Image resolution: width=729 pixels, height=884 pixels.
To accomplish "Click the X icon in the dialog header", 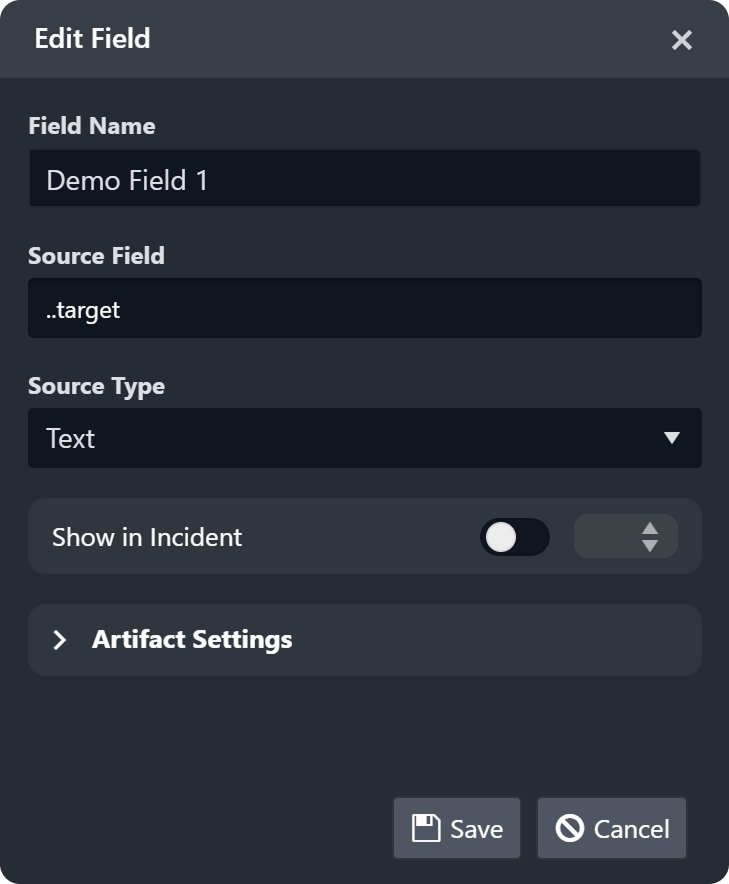I will point(682,40).
